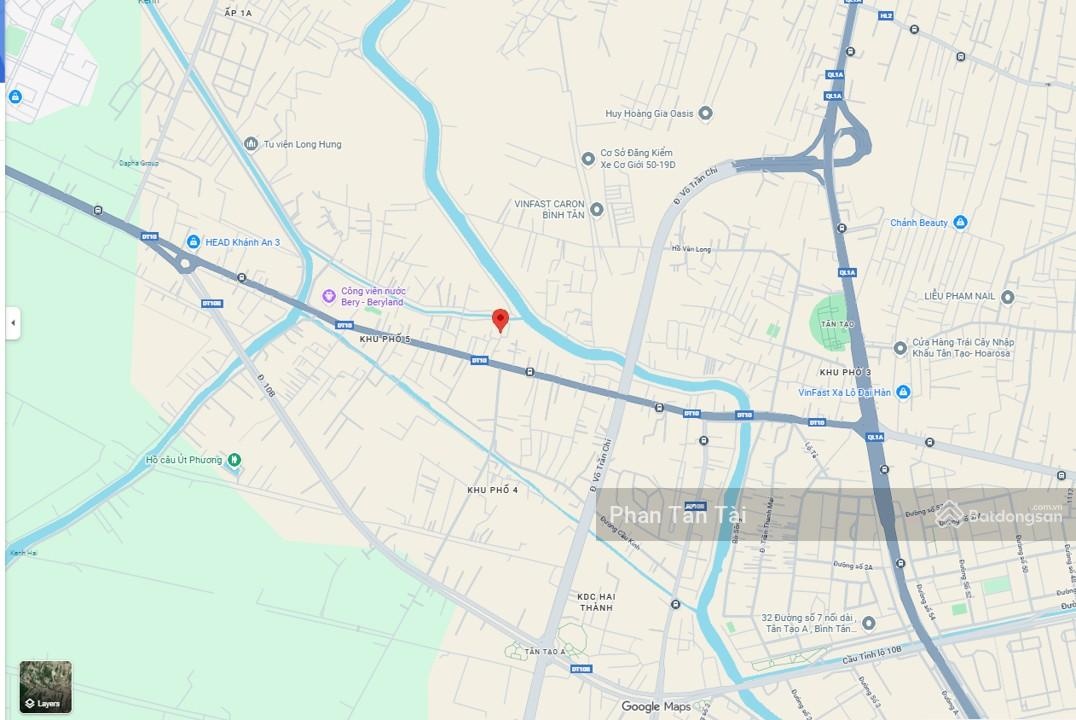Open HEAD Khánh An 3 shop marker
Screen dimensions: 1076x720
pyautogui.click(x=194, y=242)
